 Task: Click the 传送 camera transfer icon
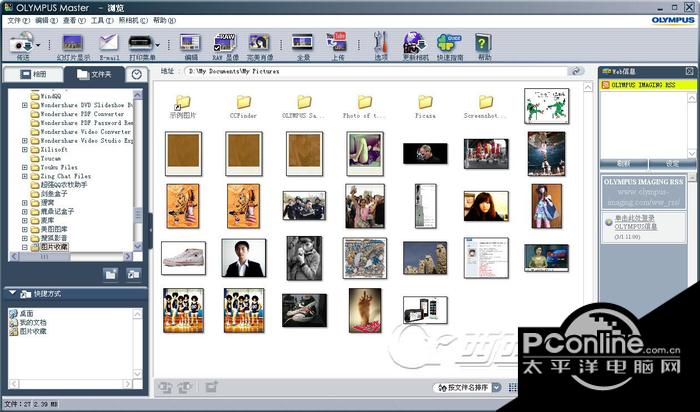point(21,43)
